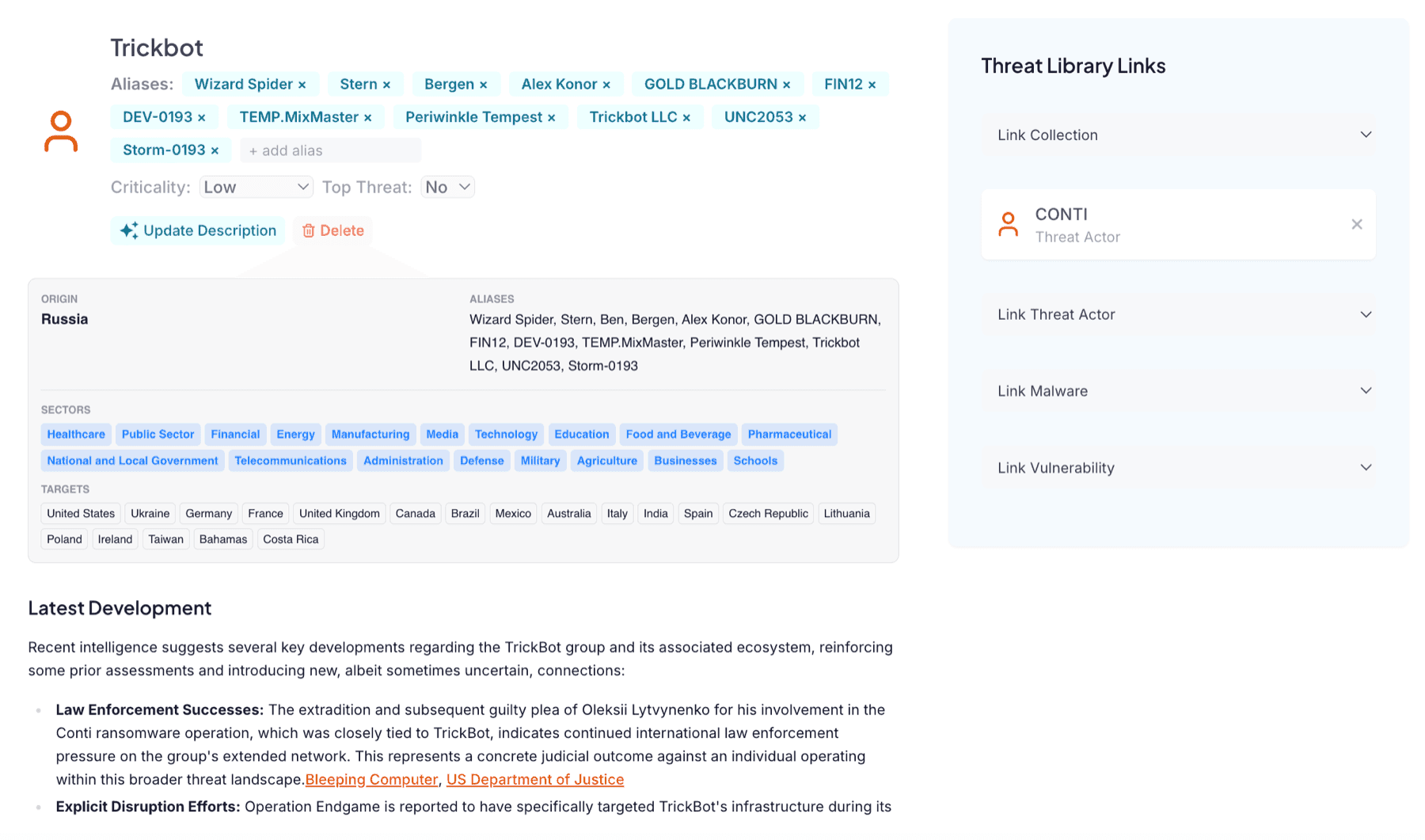Screen dimensions: 1425x840
Task: Click the sparkle icon on Update Description
Action: coord(129,230)
